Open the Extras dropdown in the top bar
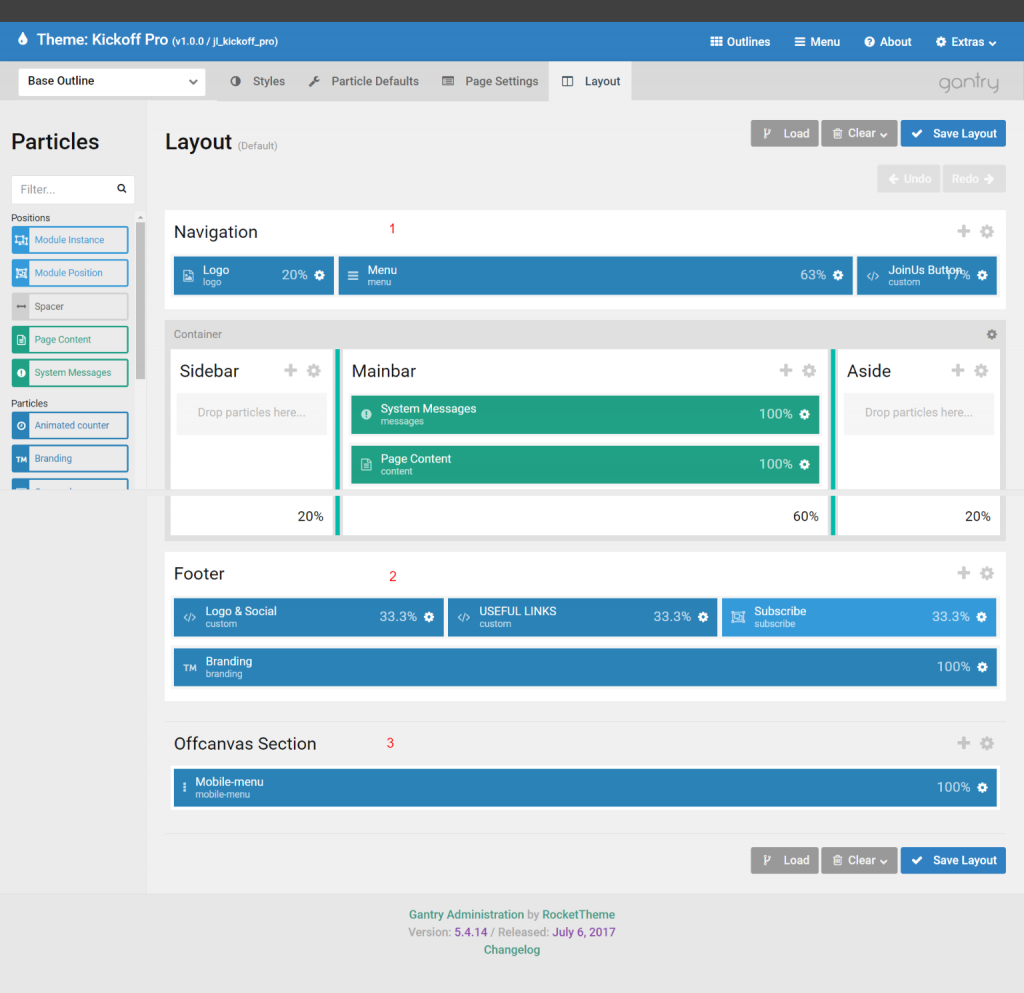Image resolution: width=1024 pixels, height=993 pixels. pos(965,42)
